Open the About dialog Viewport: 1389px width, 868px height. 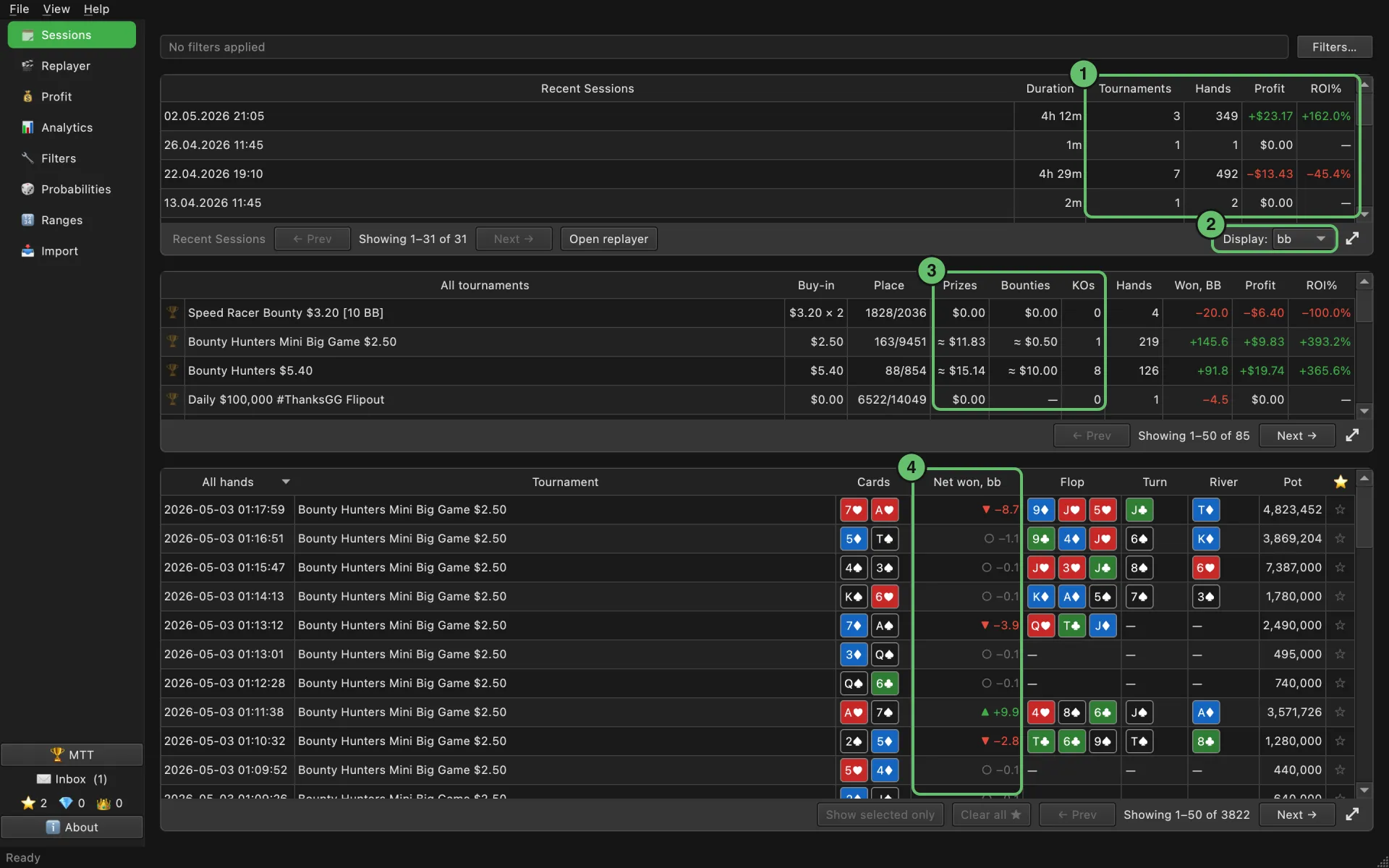click(x=72, y=827)
